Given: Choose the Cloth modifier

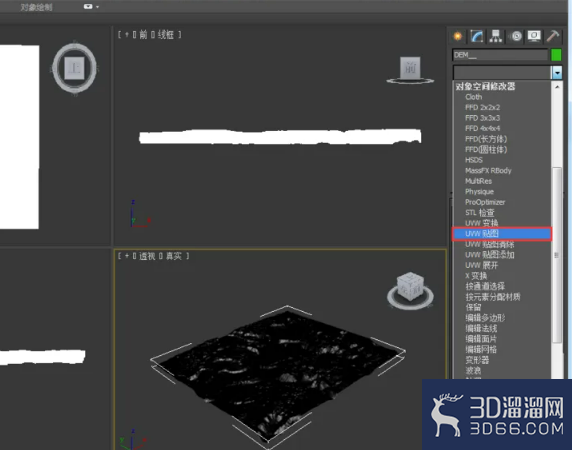Looking at the screenshot, I should (x=474, y=97).
